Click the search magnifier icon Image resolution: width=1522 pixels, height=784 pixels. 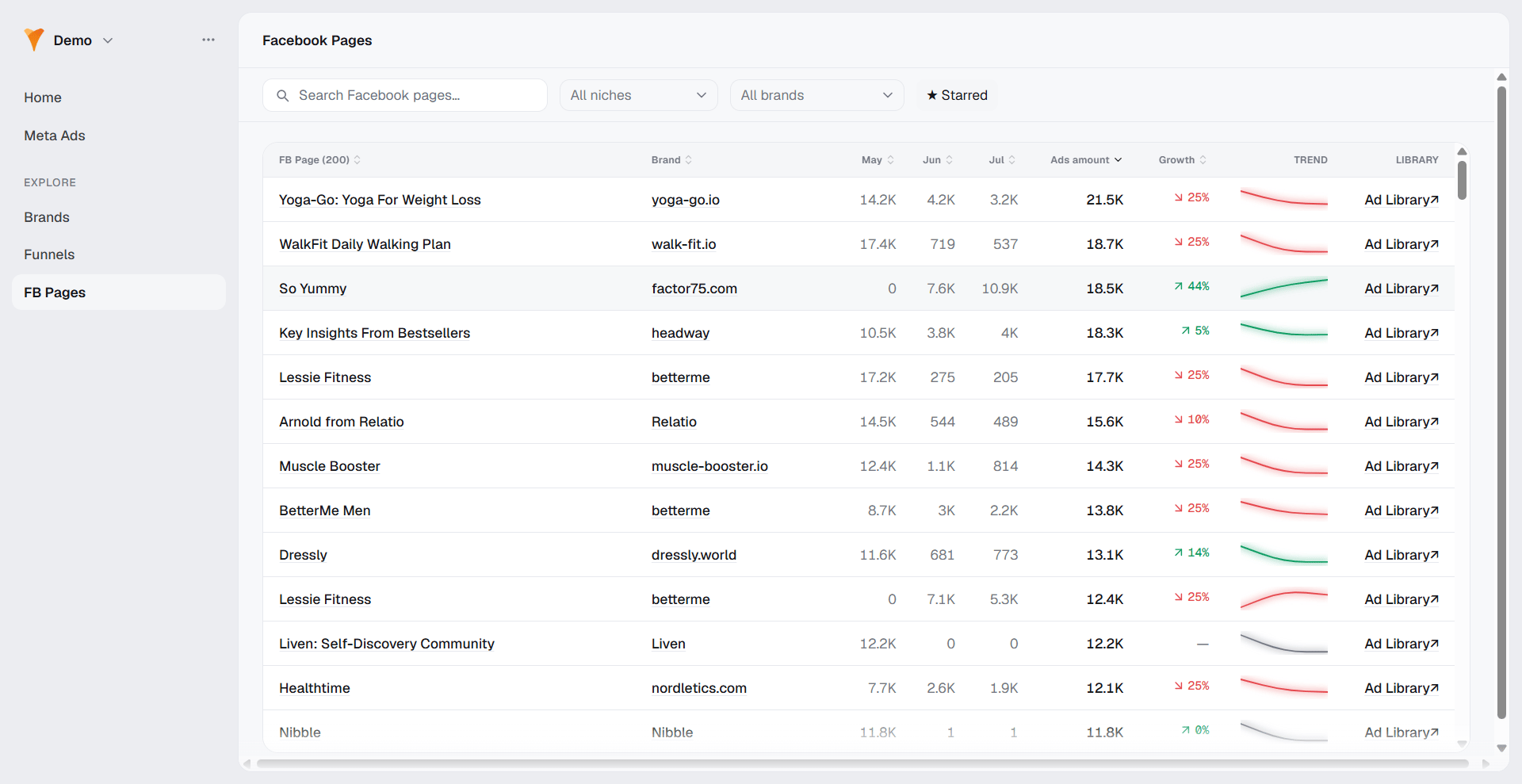282,96
